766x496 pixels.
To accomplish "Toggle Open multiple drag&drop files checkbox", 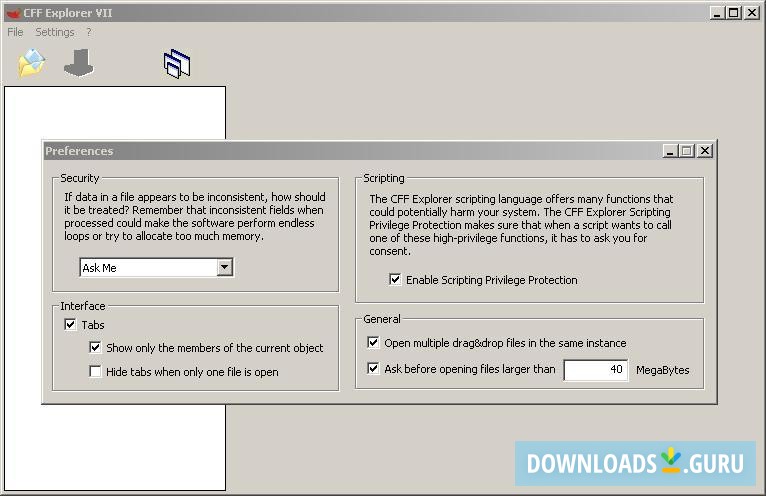I will [x=373, y=343].
